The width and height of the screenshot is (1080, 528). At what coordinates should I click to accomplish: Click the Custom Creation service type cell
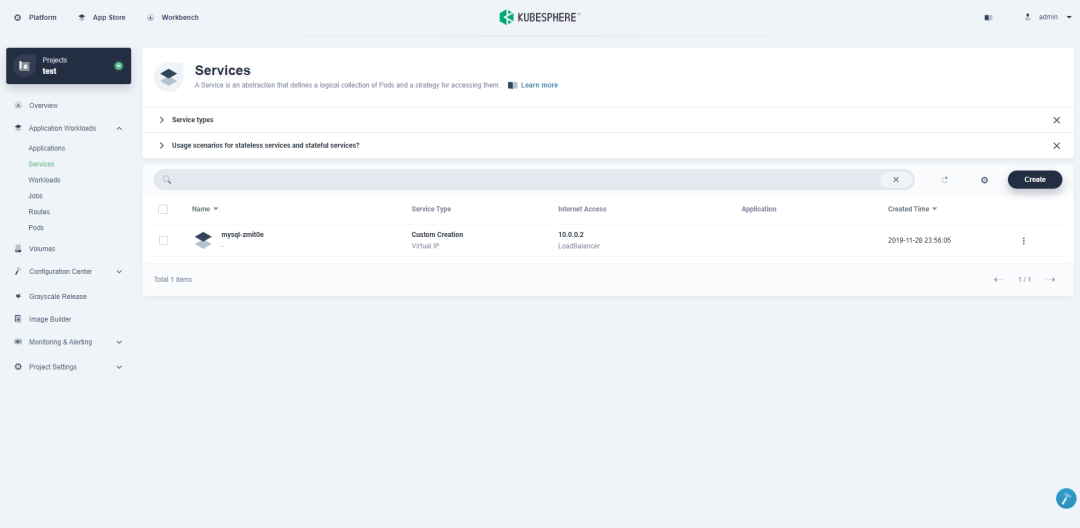tap(437, 235)
